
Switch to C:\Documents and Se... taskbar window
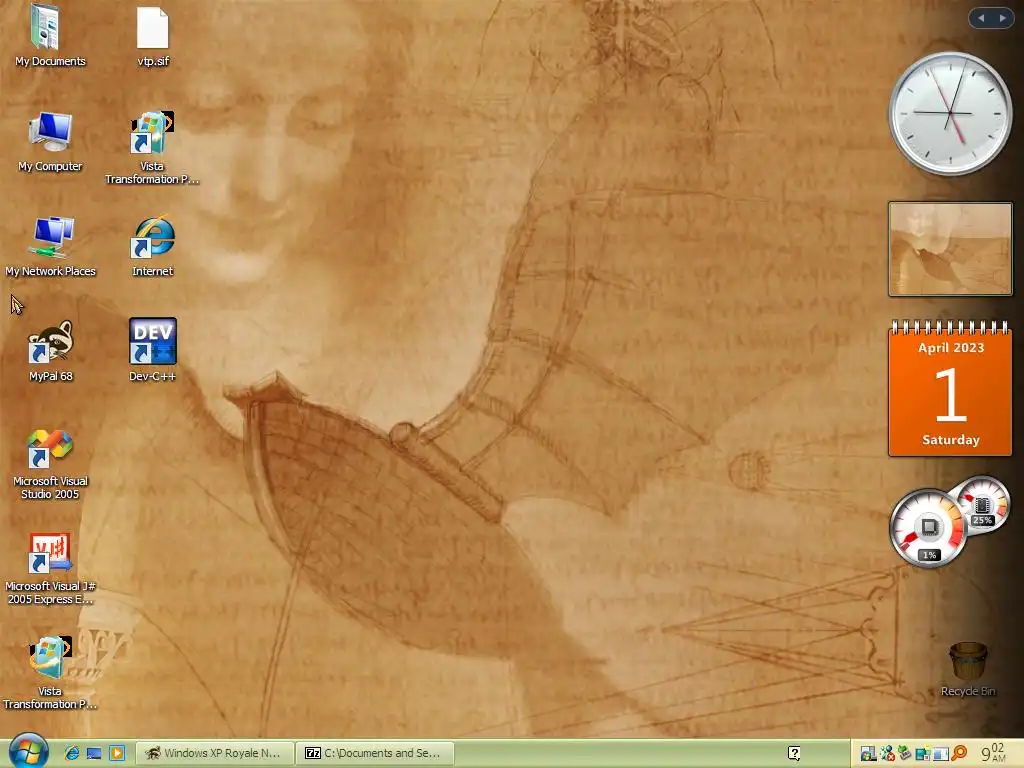tap(376, 753)
